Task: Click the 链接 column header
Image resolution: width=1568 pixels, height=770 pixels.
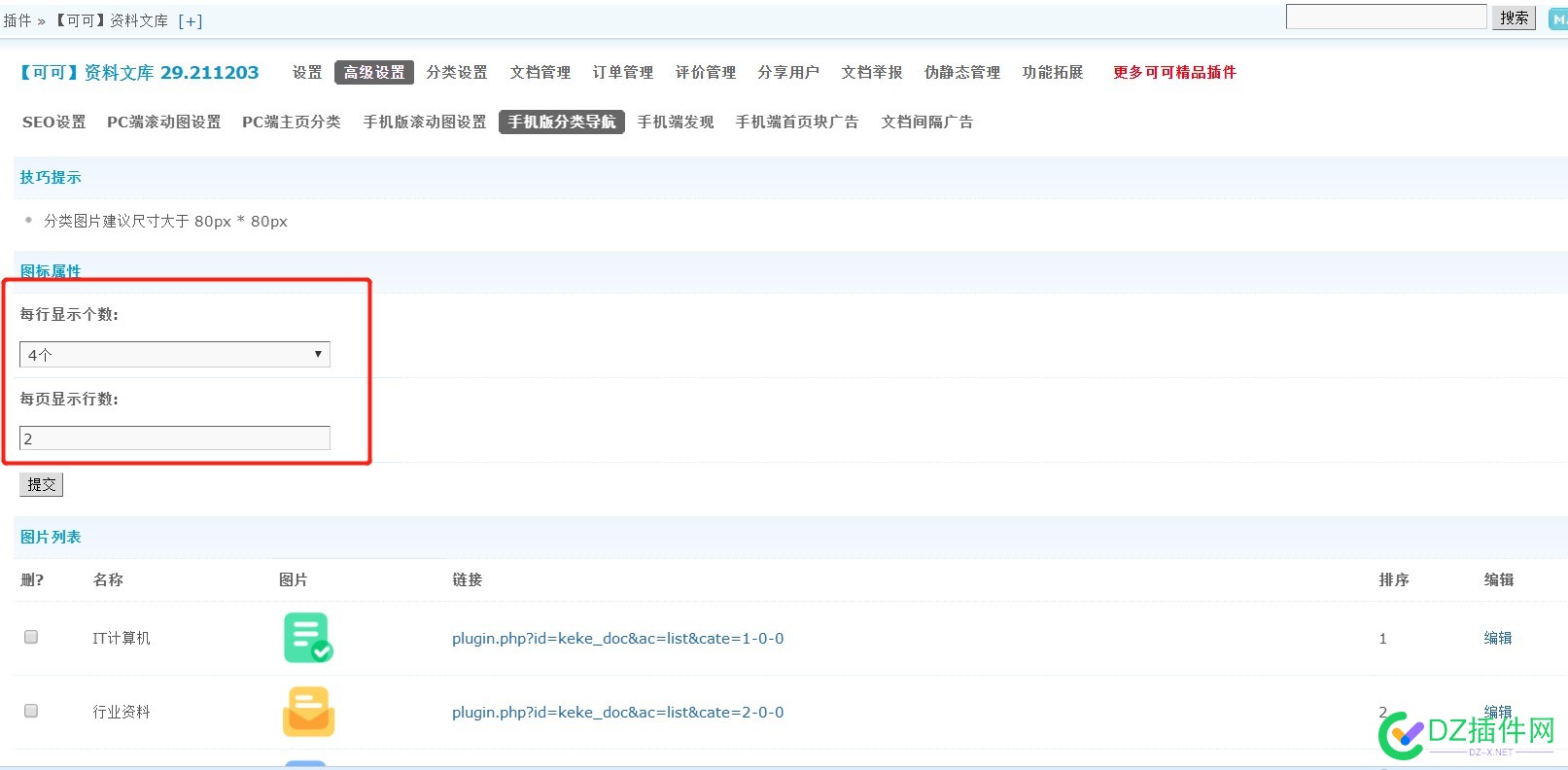Action: tap(468, 580)
